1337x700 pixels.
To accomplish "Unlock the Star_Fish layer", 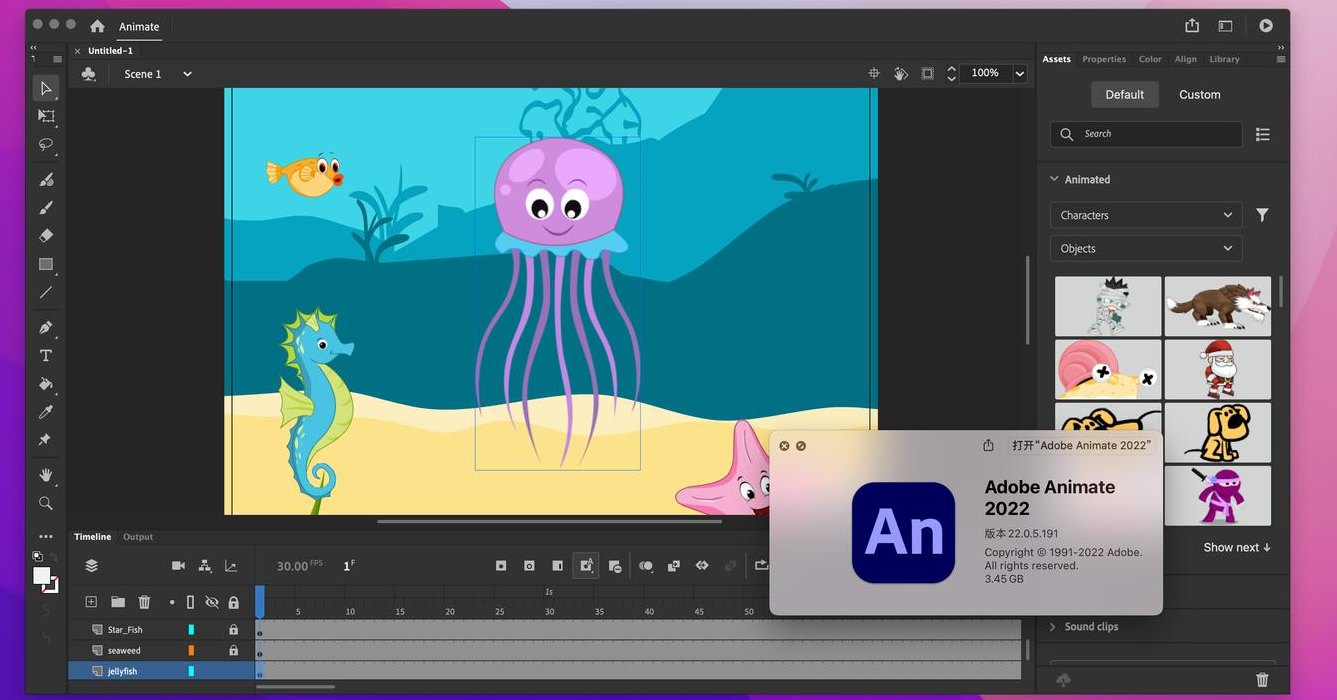I will tap(233, 630).
